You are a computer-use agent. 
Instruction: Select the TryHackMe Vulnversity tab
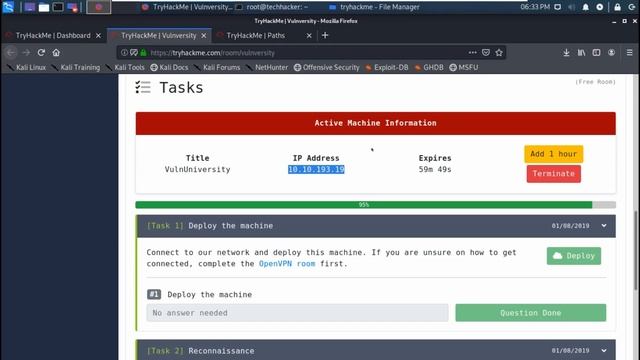(x=159, y=36)
